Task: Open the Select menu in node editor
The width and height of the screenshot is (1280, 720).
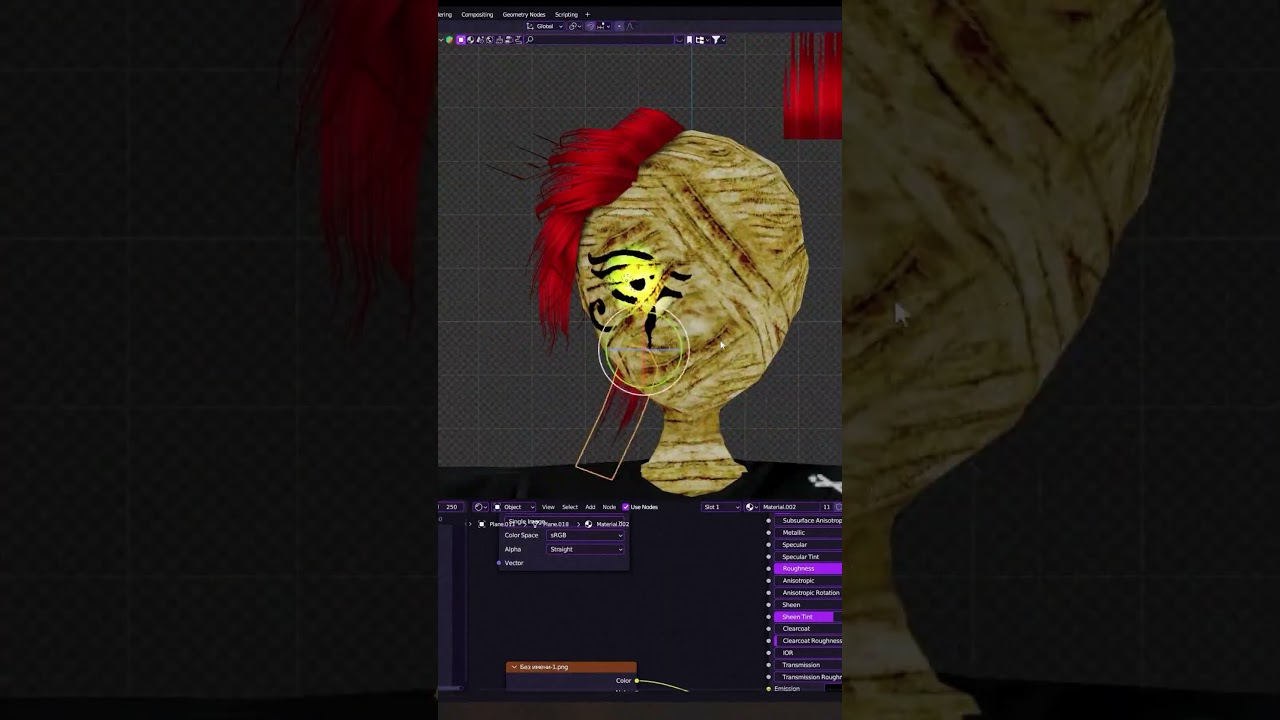Action: pos(570,507)
